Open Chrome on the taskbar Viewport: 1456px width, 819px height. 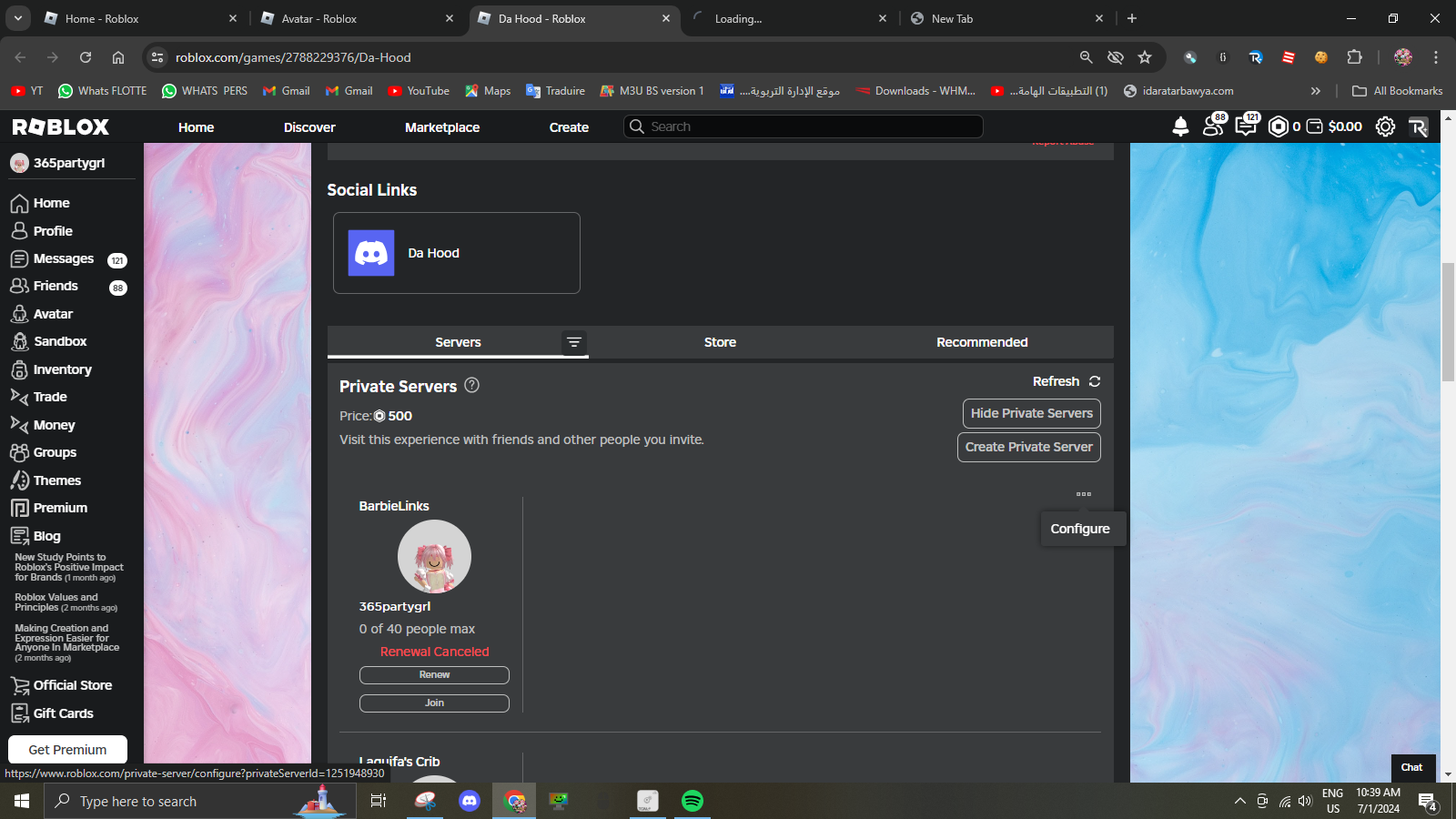click(515, 801)
